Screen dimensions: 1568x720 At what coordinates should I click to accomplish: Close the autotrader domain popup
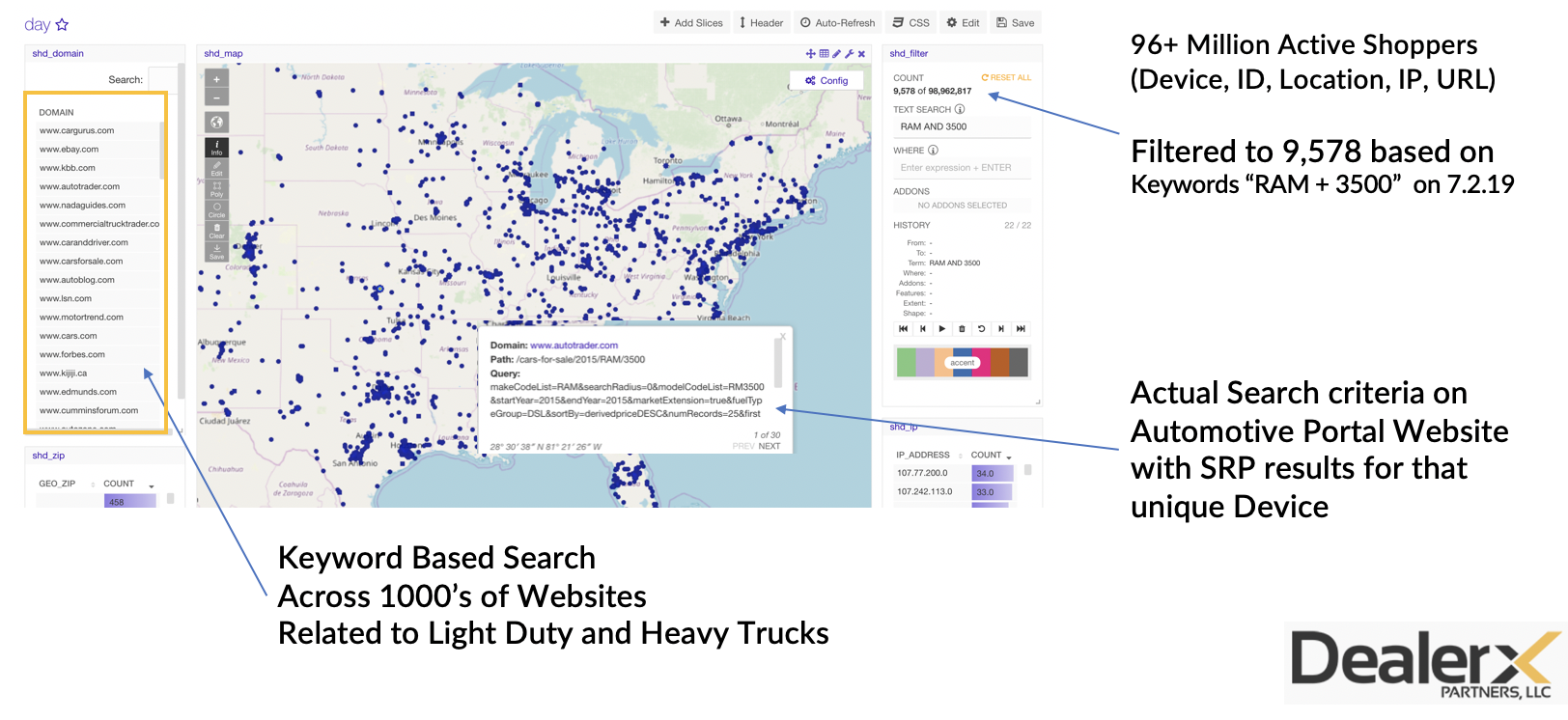pyautogui.click(x=783, y=337)
